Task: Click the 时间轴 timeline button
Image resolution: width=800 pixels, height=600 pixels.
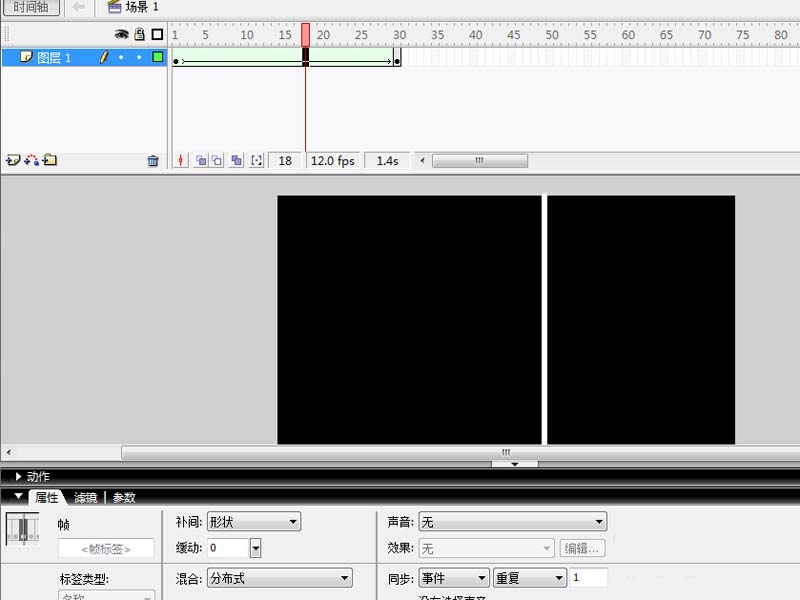Action: [30, 8]
